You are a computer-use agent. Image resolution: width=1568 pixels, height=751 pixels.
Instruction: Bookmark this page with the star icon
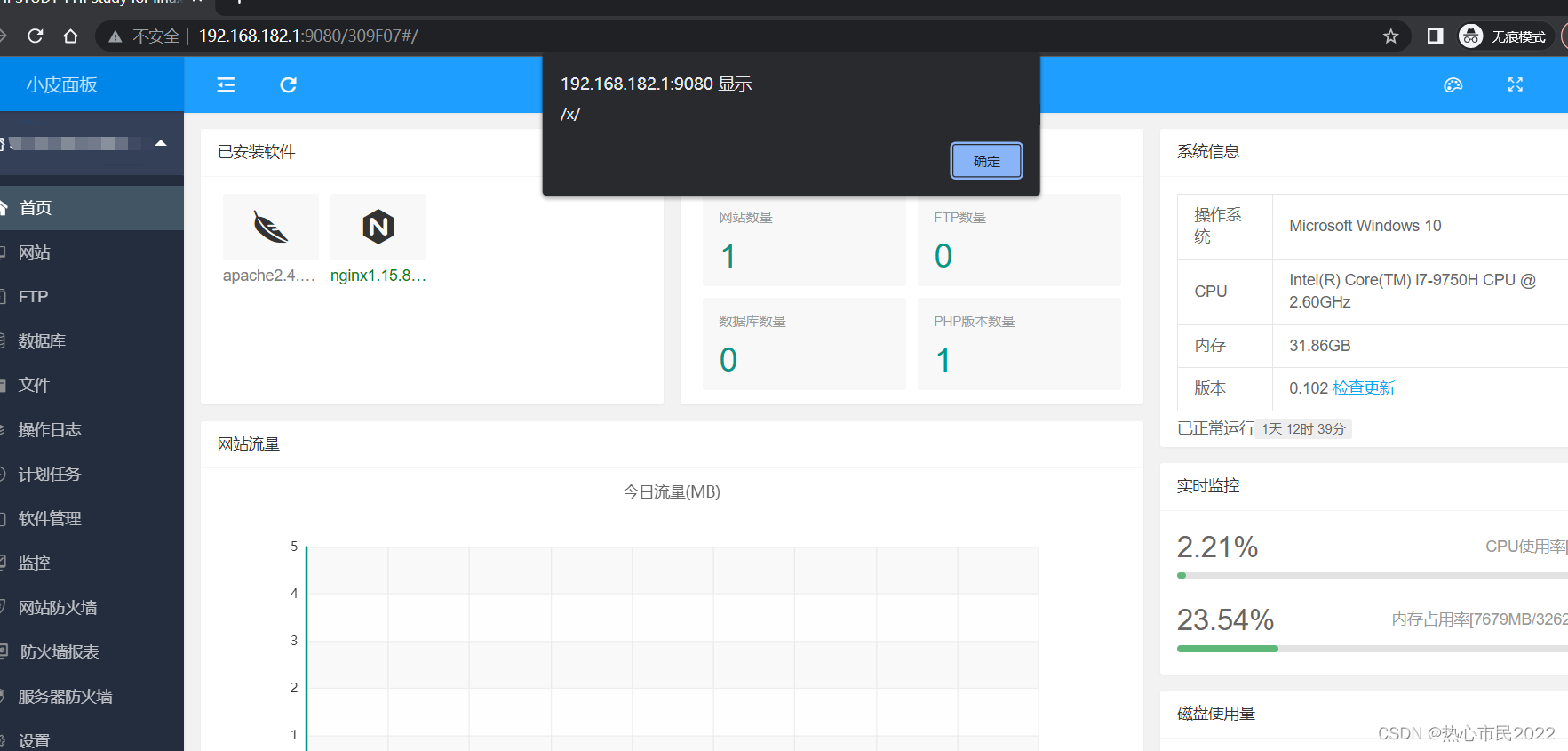(1390, 36)
